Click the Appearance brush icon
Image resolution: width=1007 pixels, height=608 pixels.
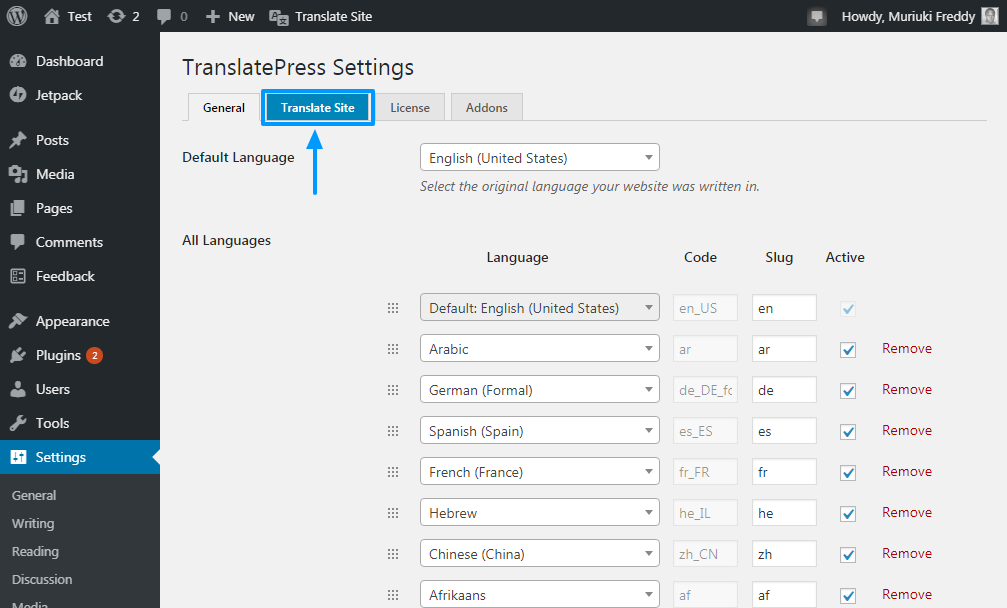[18, 321]
